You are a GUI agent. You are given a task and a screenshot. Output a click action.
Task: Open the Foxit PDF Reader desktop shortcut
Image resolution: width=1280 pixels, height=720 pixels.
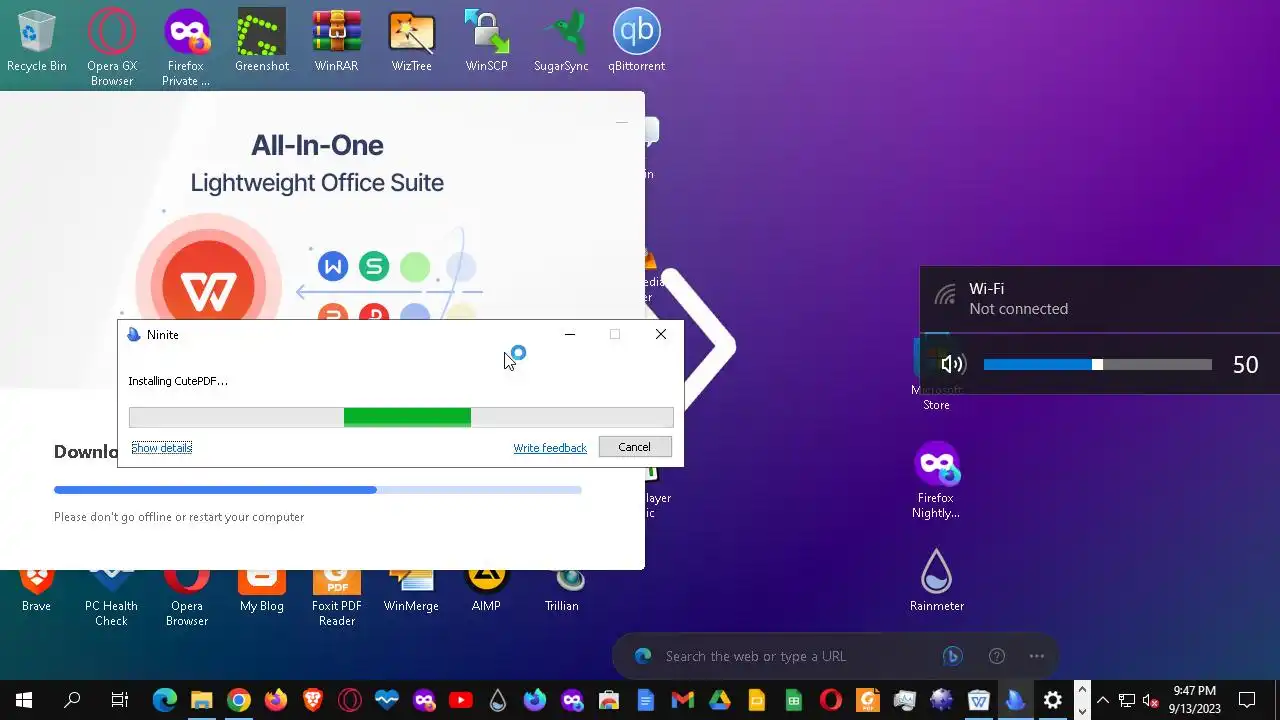[x=337, y=597]
